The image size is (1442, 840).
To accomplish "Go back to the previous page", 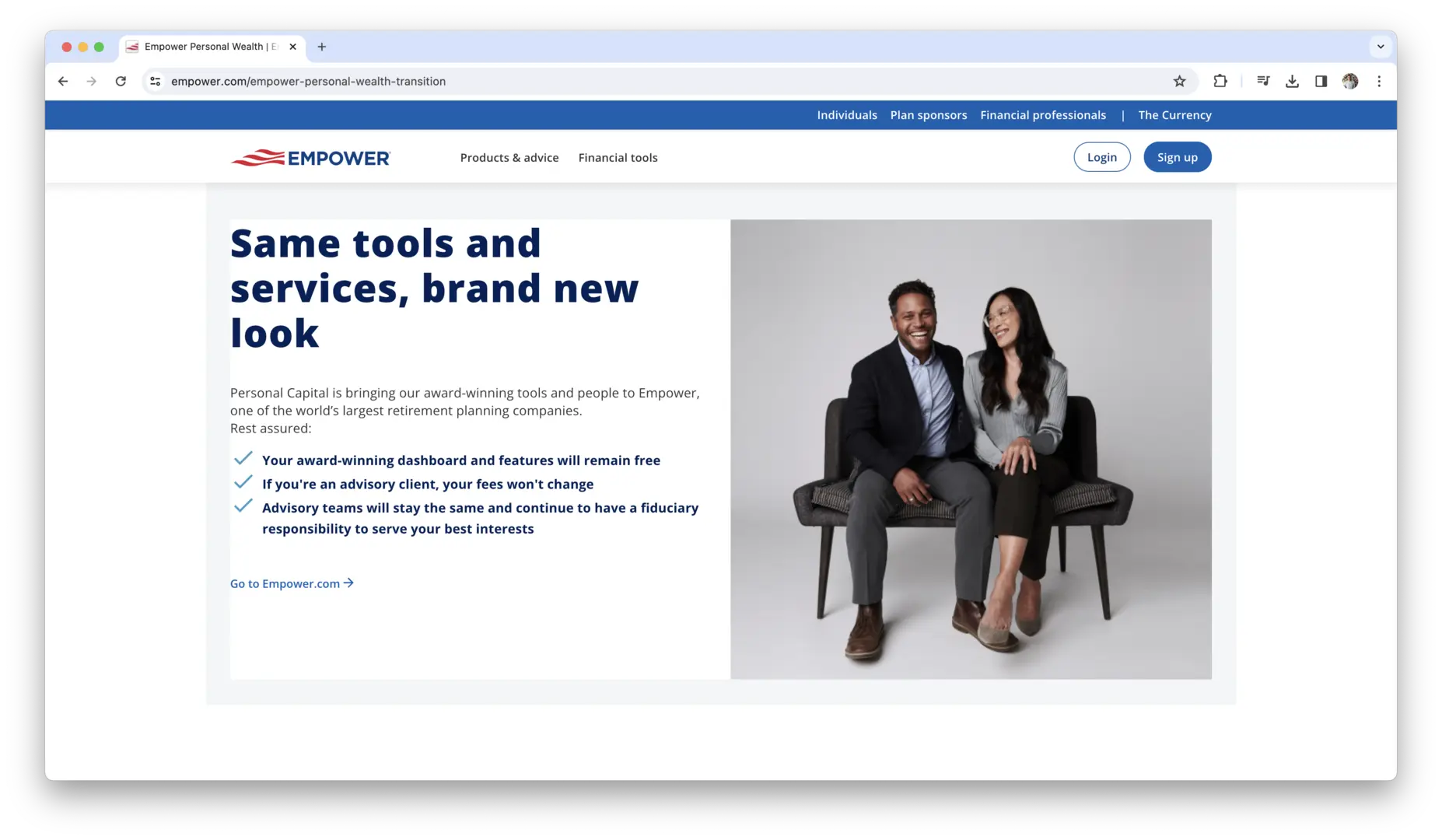I will pos(63,81).
